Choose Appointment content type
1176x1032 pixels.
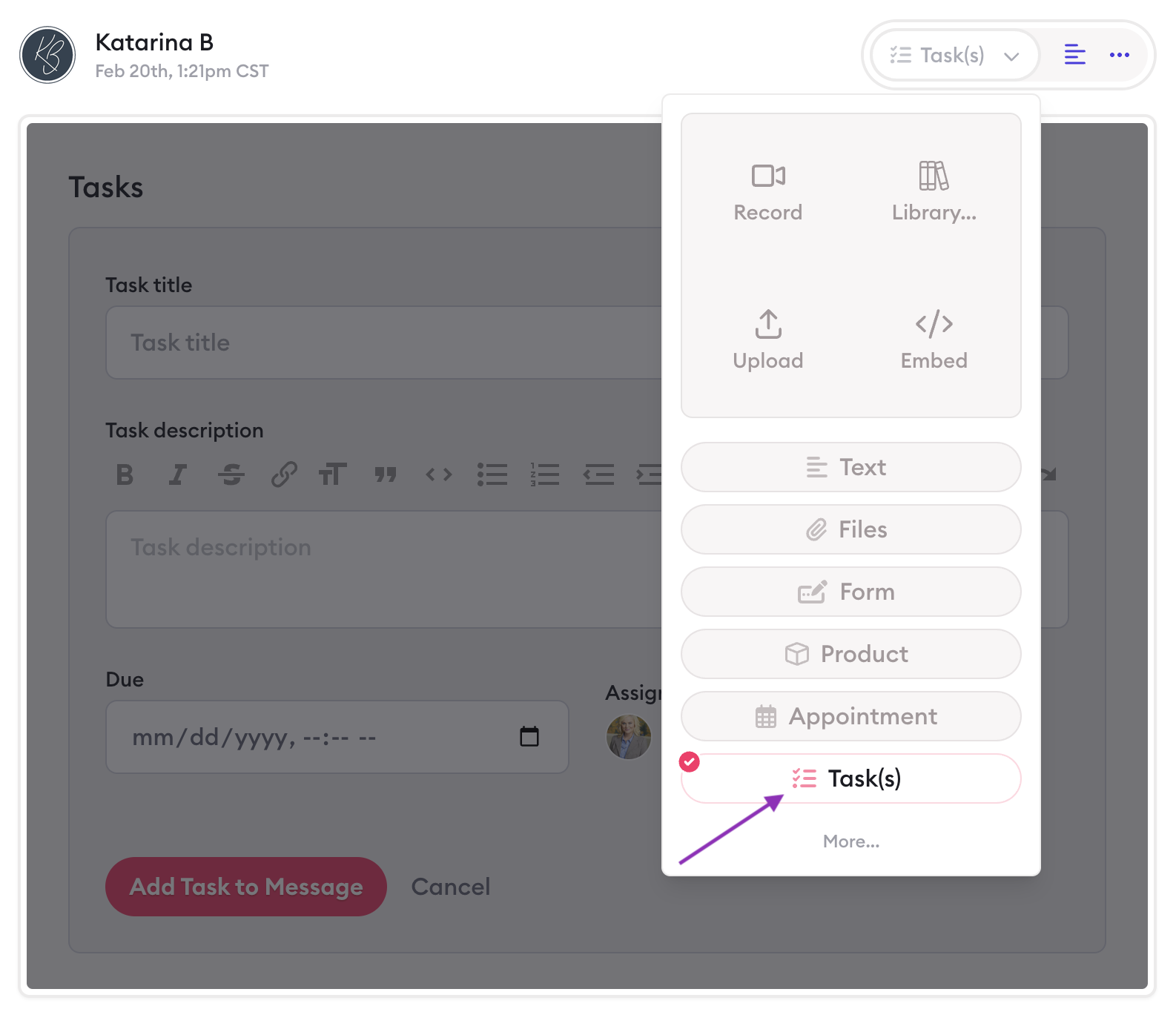tap(850, 716)
